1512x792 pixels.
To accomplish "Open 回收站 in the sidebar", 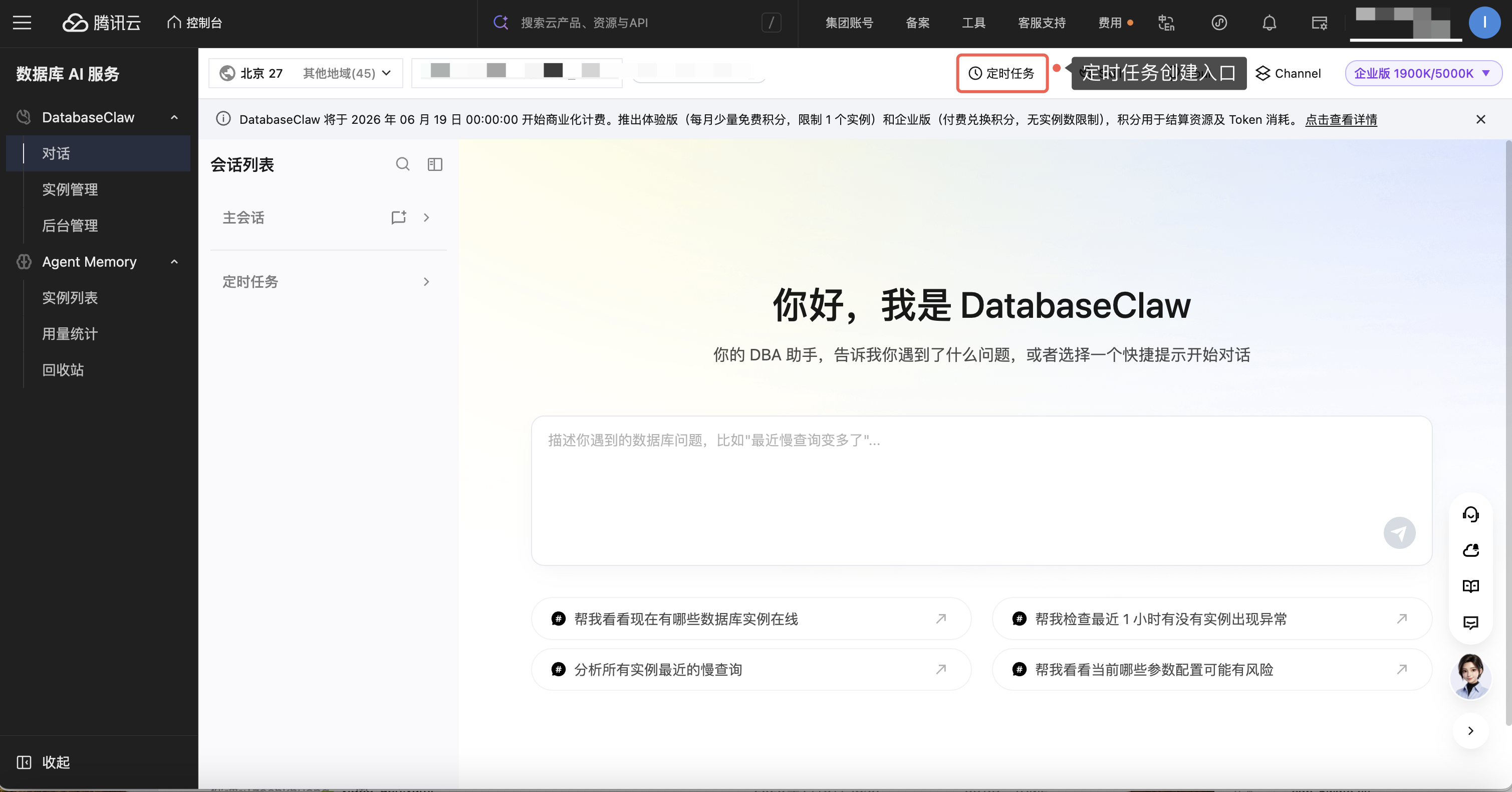I will point(63,370).
